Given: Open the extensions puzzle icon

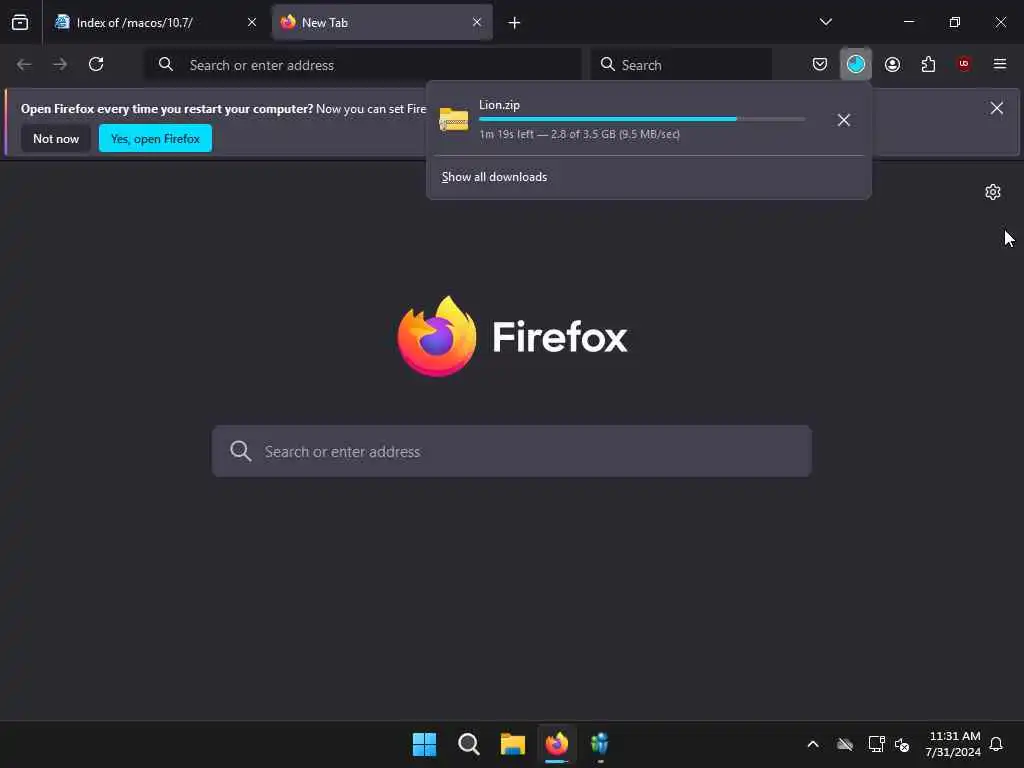Looking at the screenshot, I should 928,64.
